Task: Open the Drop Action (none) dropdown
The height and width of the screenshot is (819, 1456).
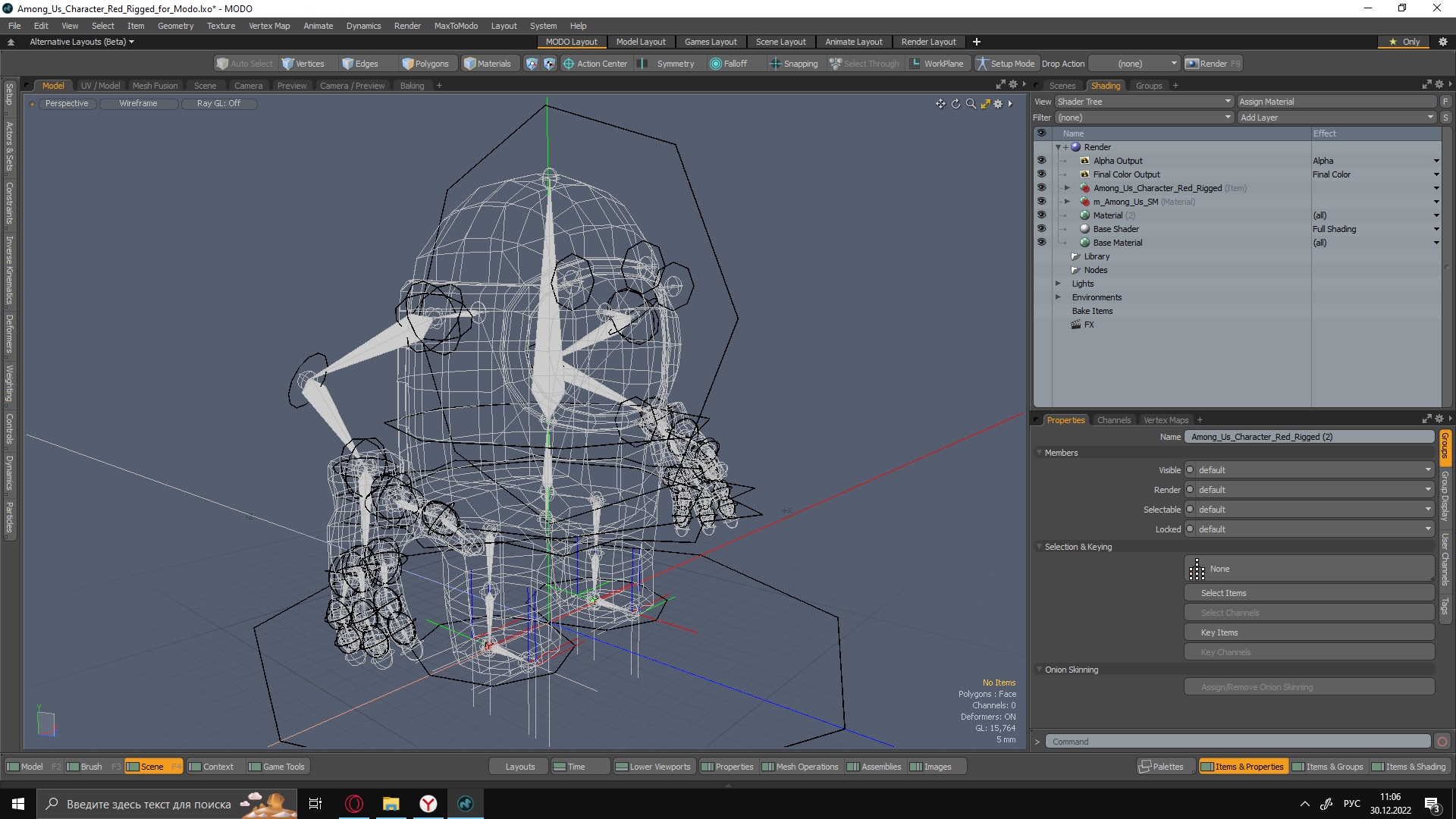Action: pyautogui.click(x=1134, y=64)
